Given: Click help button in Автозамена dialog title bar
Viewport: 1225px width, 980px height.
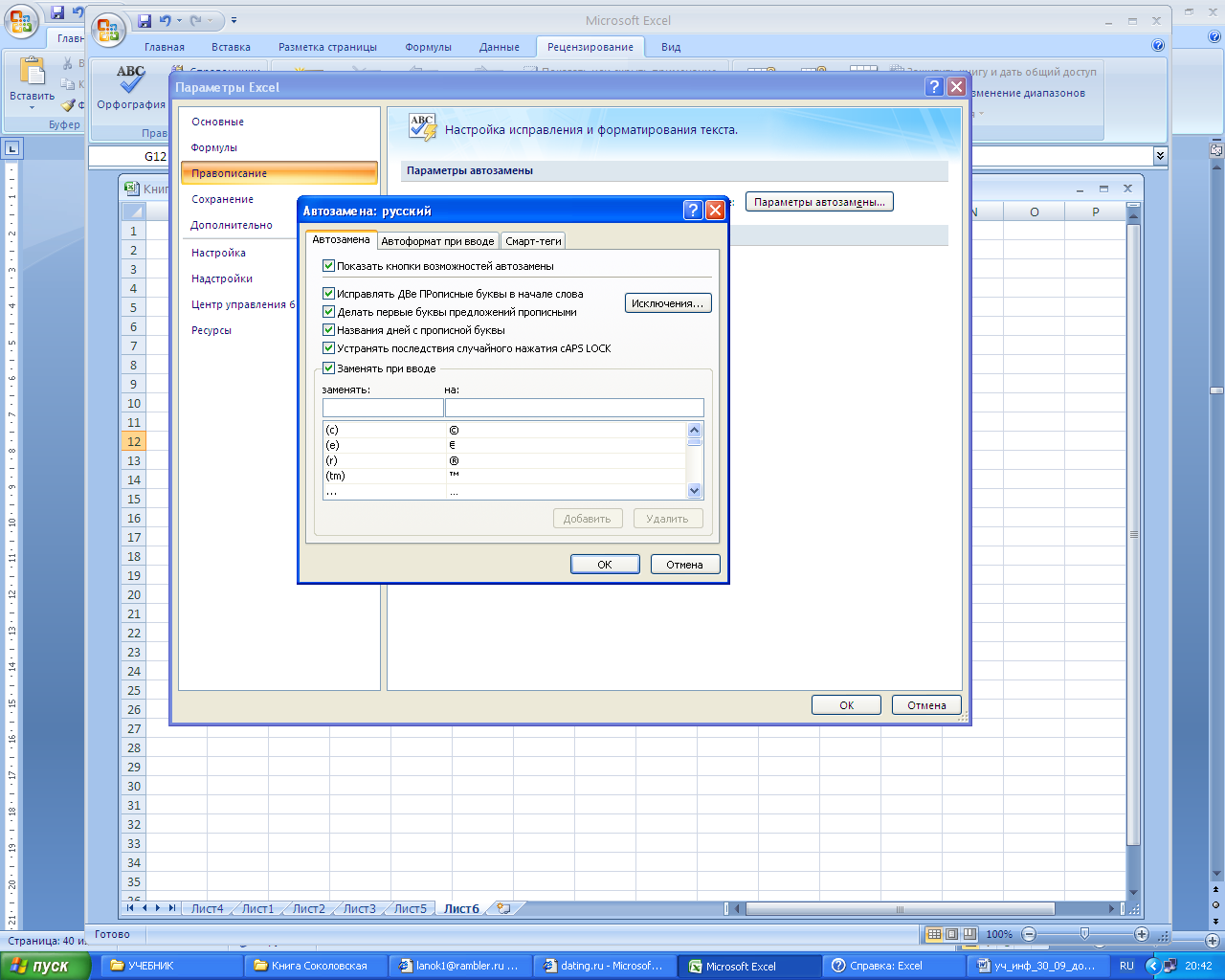Looking at the screenshot, I should point(694,211).
